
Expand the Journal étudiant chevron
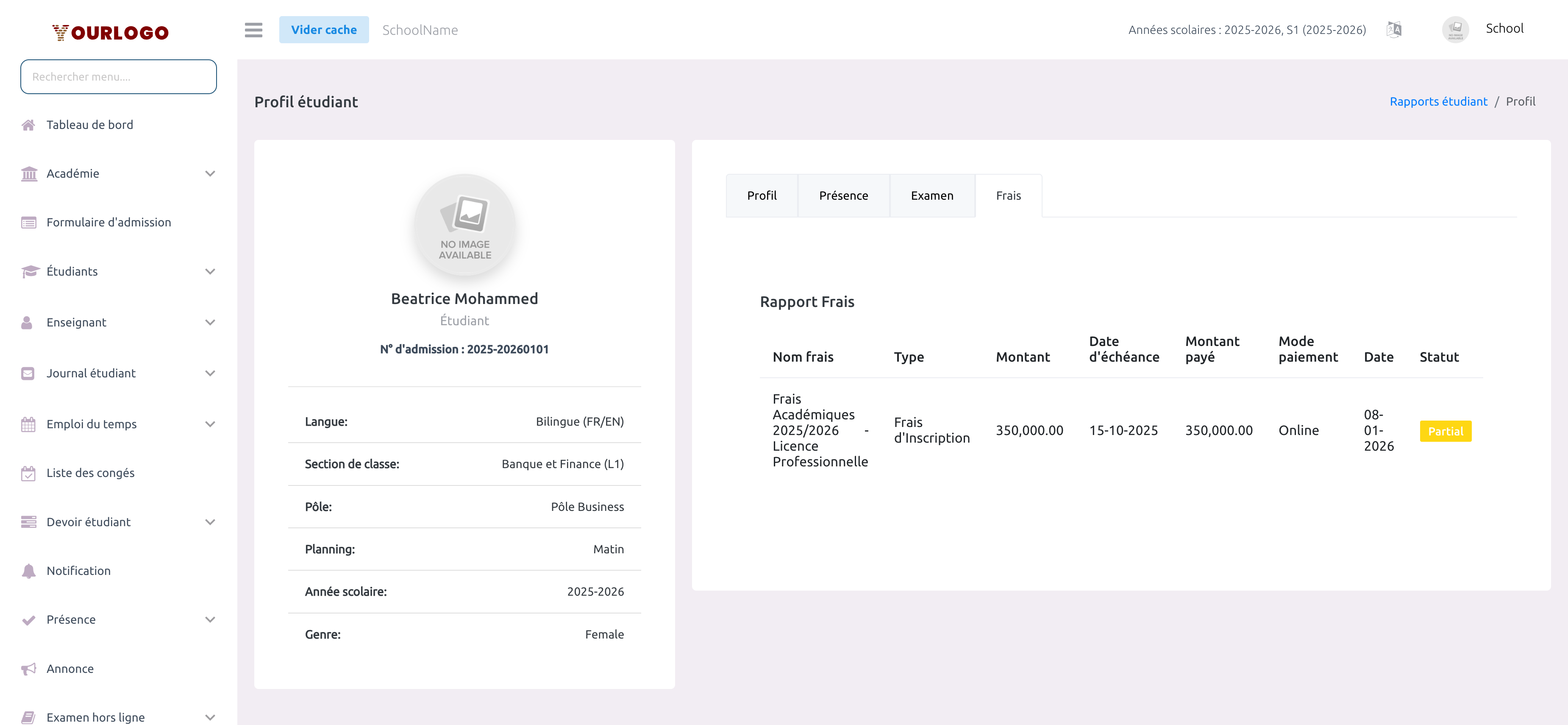coord(210,373)
